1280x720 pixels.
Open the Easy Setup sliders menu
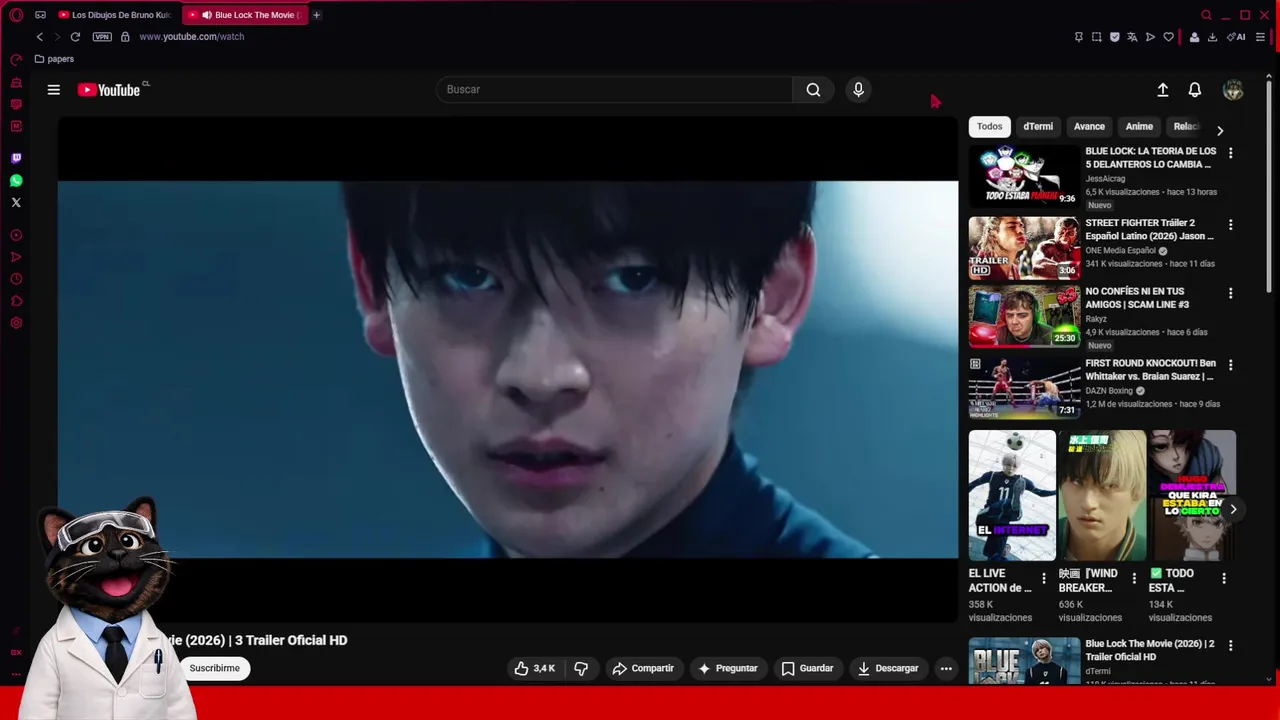pyautogui.click(x=1260, y=37)
